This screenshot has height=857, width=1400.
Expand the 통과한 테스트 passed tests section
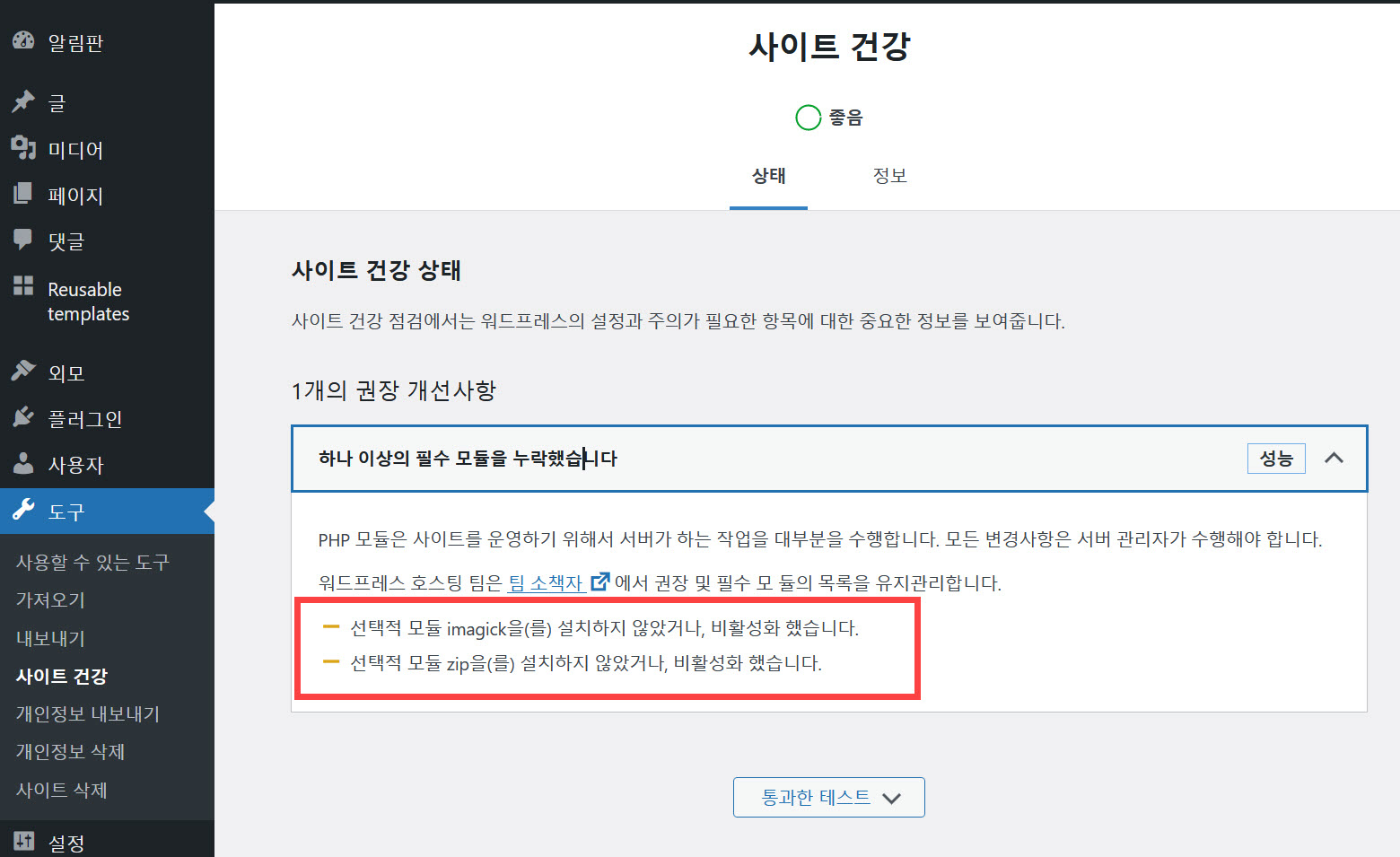click(x=827, y=797)
